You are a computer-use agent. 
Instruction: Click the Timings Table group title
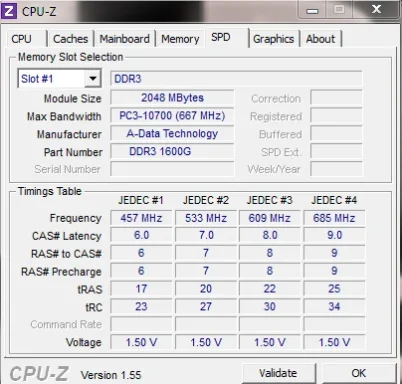[50, 191]
